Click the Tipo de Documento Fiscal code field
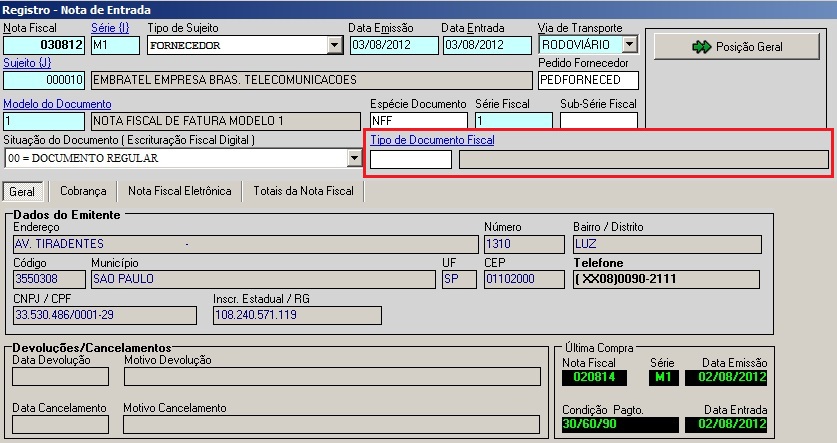Viewport: 837px width, 443px height. pos(411,160)
